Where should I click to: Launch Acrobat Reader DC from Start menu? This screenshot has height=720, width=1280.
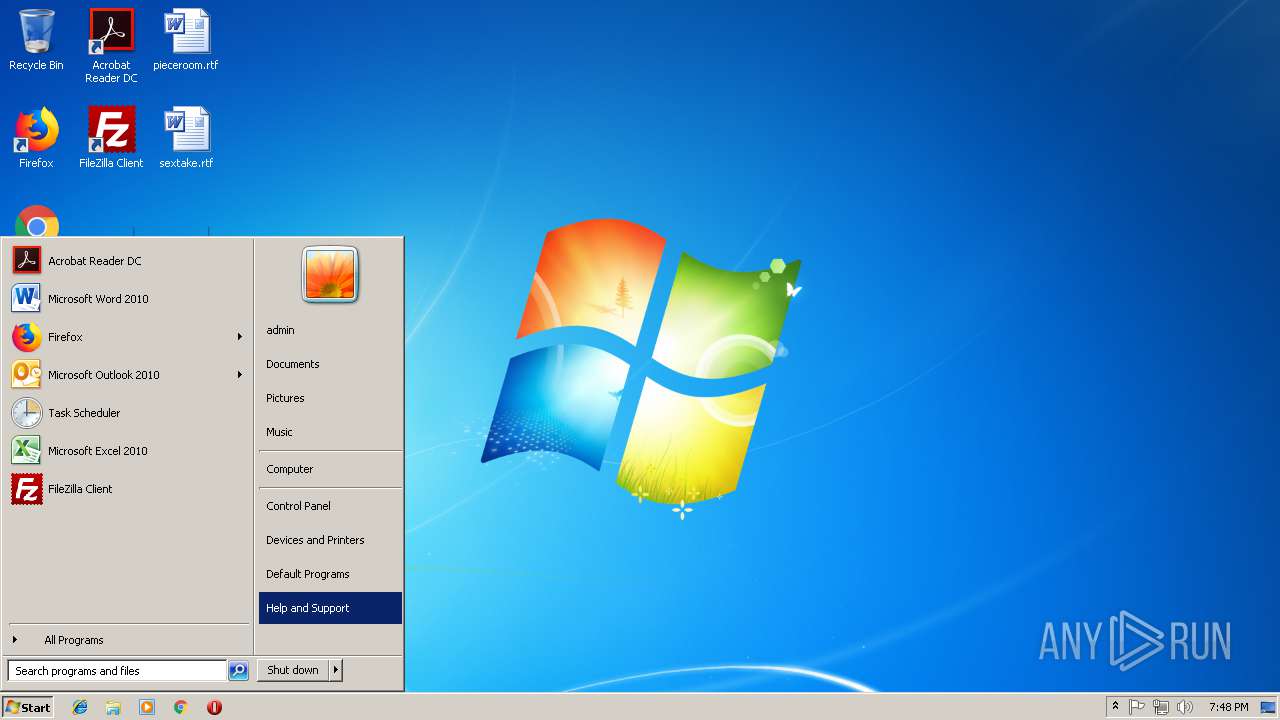(127, 261)
